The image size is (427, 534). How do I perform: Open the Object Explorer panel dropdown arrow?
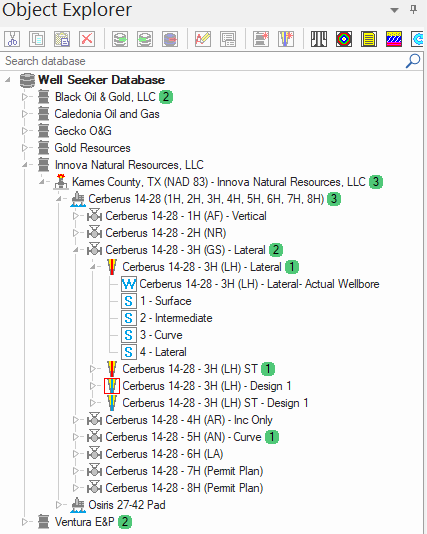coord(394,10)
